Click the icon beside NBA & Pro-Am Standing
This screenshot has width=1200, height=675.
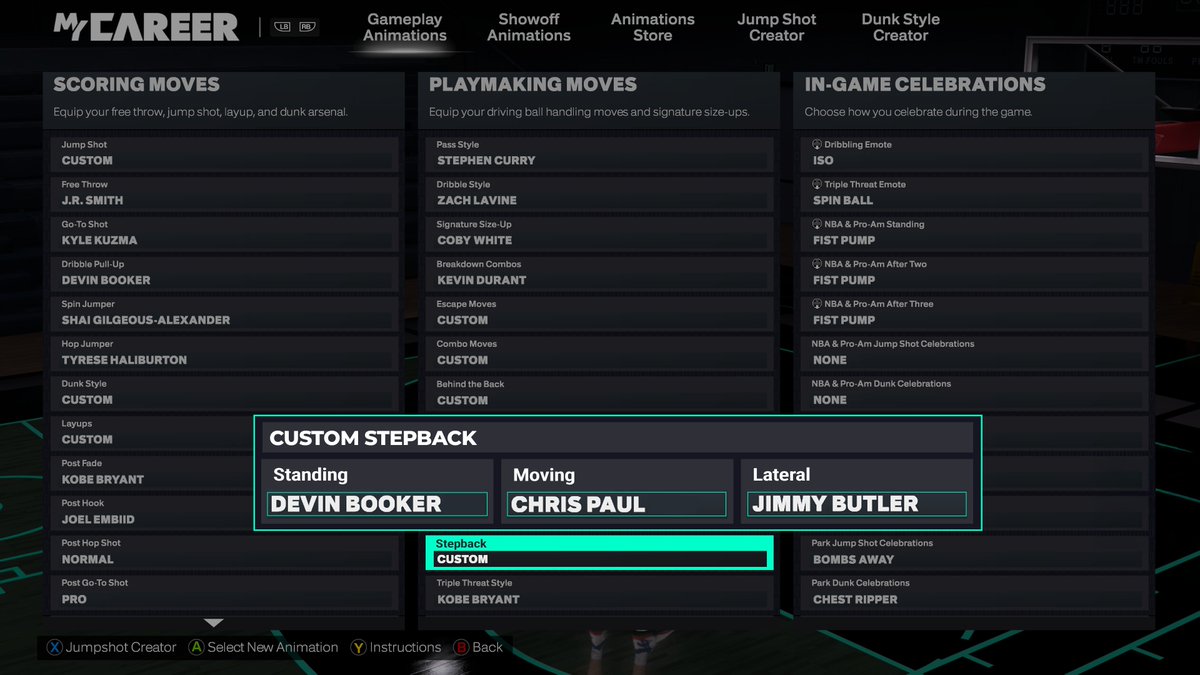[x=817, y=225]
